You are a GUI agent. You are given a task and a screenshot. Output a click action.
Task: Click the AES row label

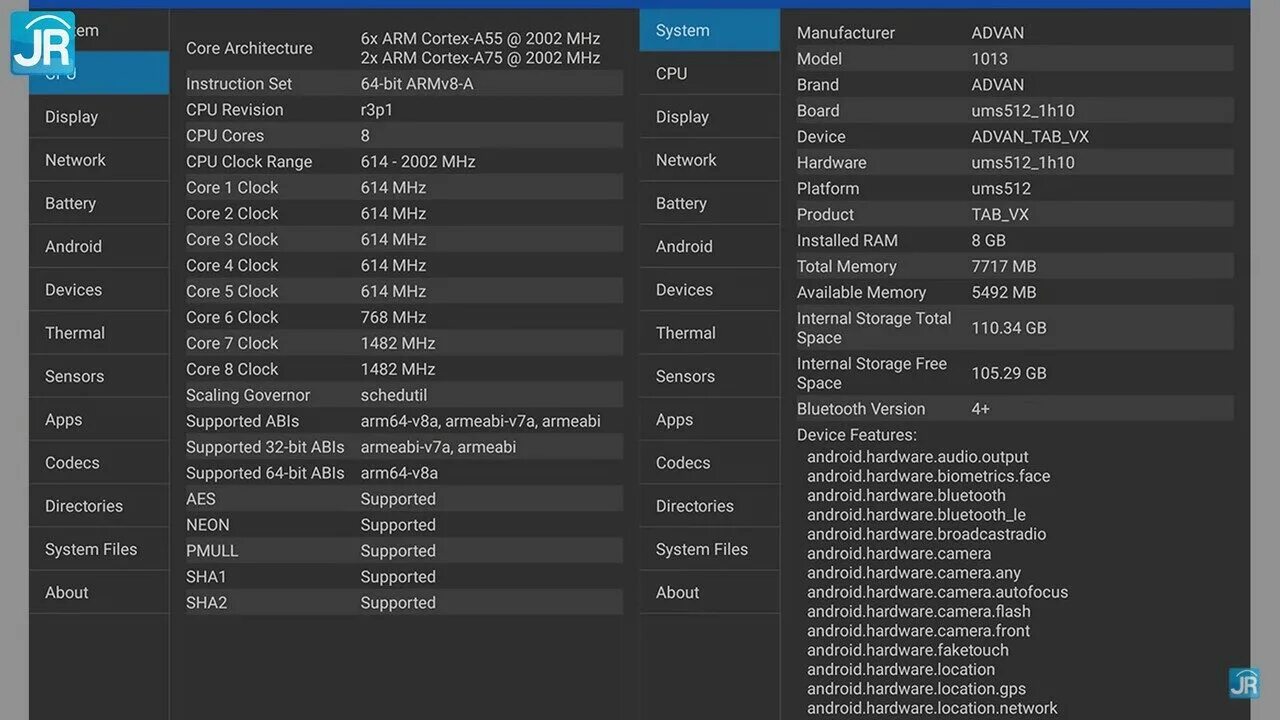201,499
